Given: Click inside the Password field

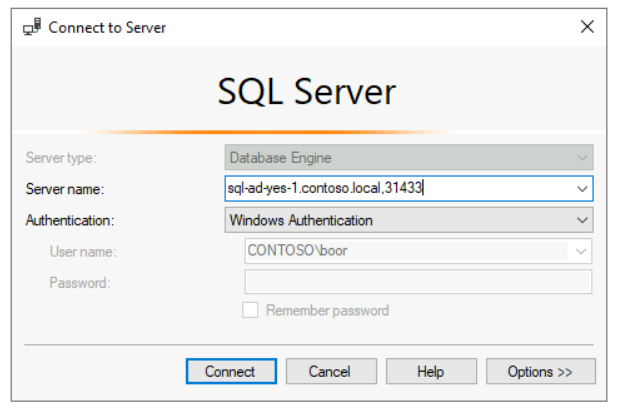Looking at the screenshot, I should click(x=418, y=282).
